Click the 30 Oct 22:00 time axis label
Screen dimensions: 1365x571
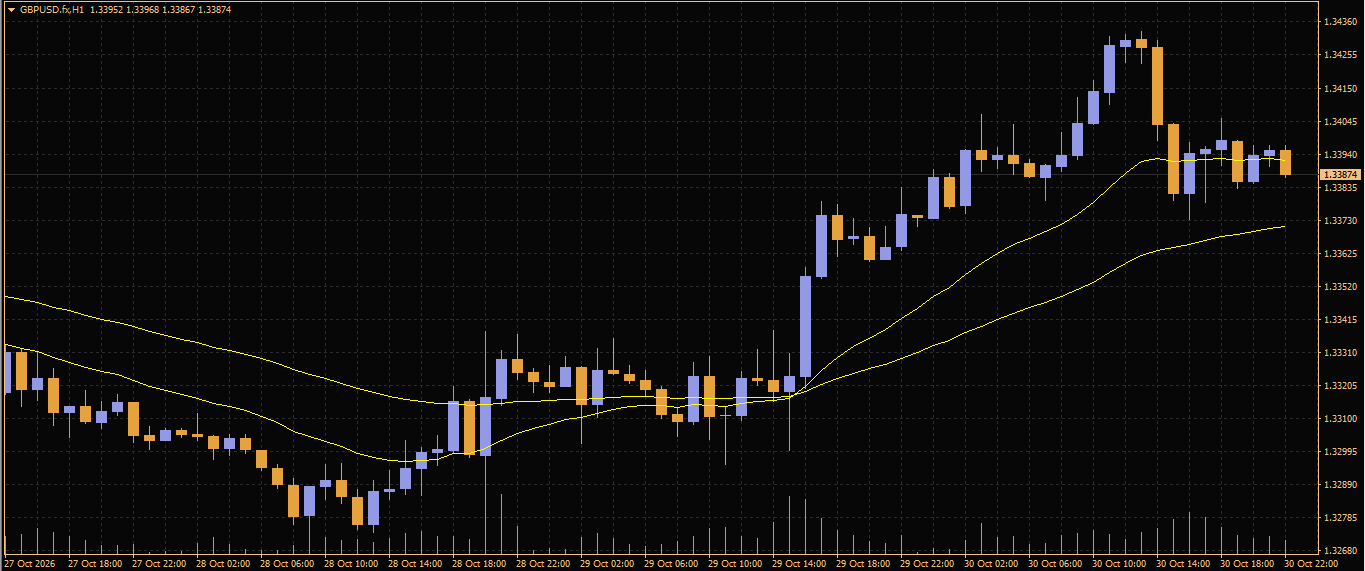coord(1312,564)
